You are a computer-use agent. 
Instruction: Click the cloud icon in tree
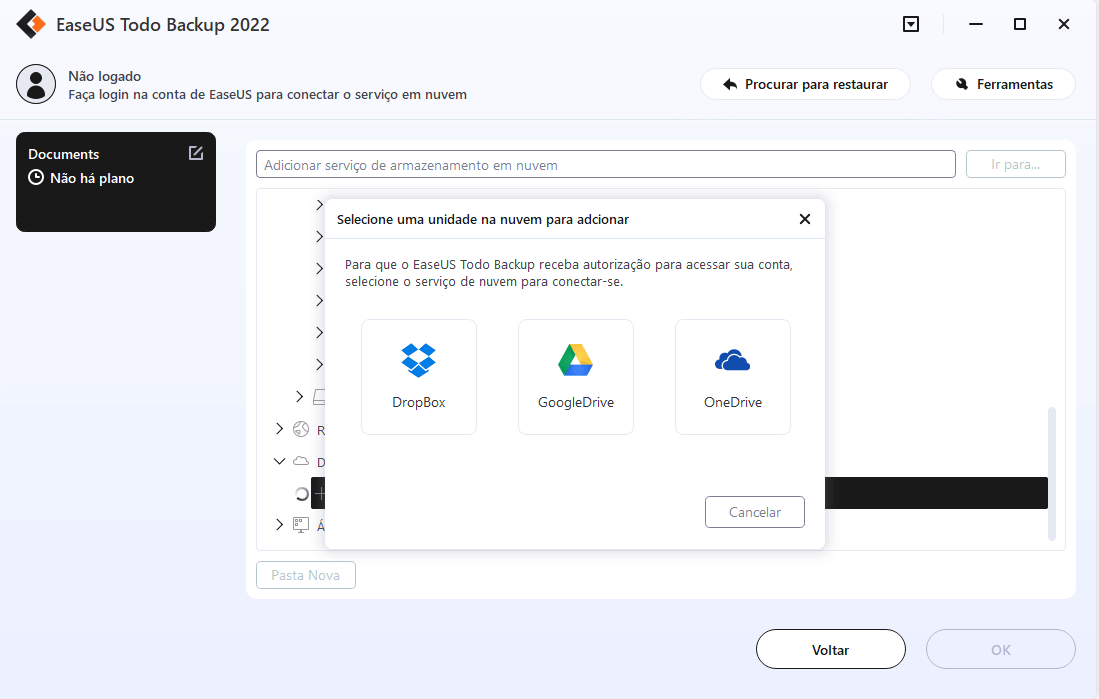(x=301, y=461)
